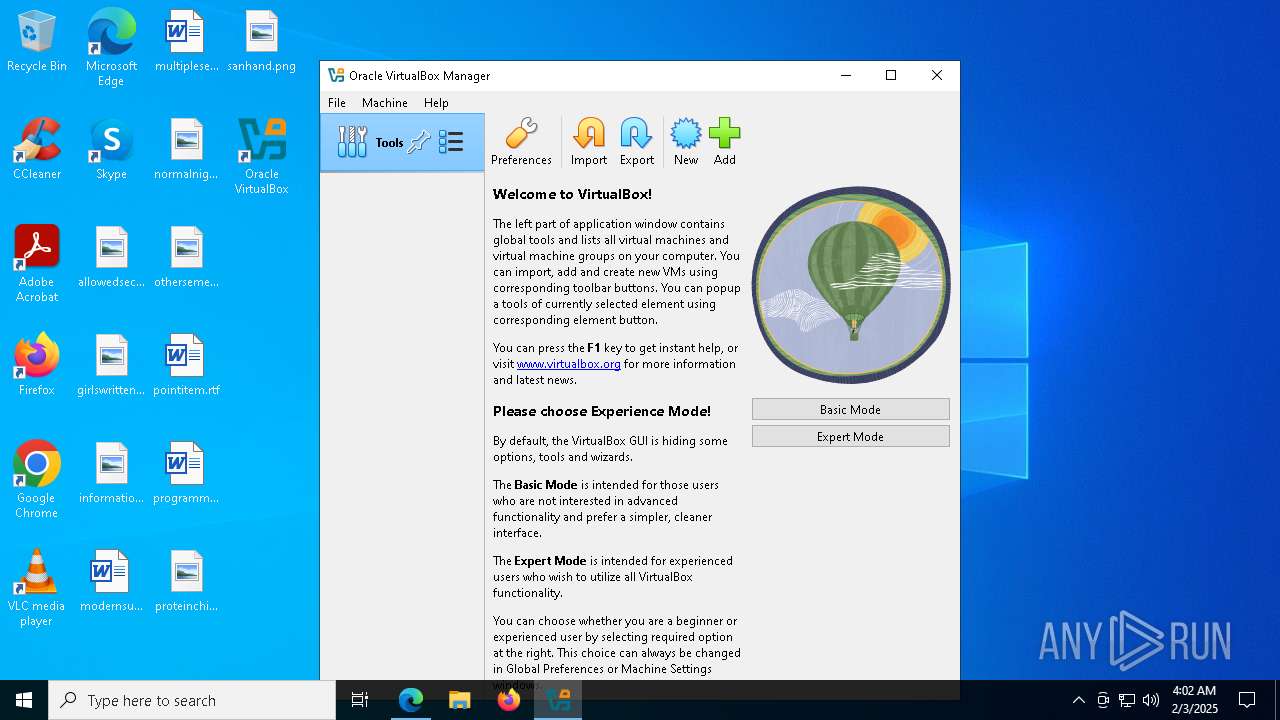Screen dimensions: 1280x720
Task: Open the notification center icon
Action: click(x=1247, y=700)
